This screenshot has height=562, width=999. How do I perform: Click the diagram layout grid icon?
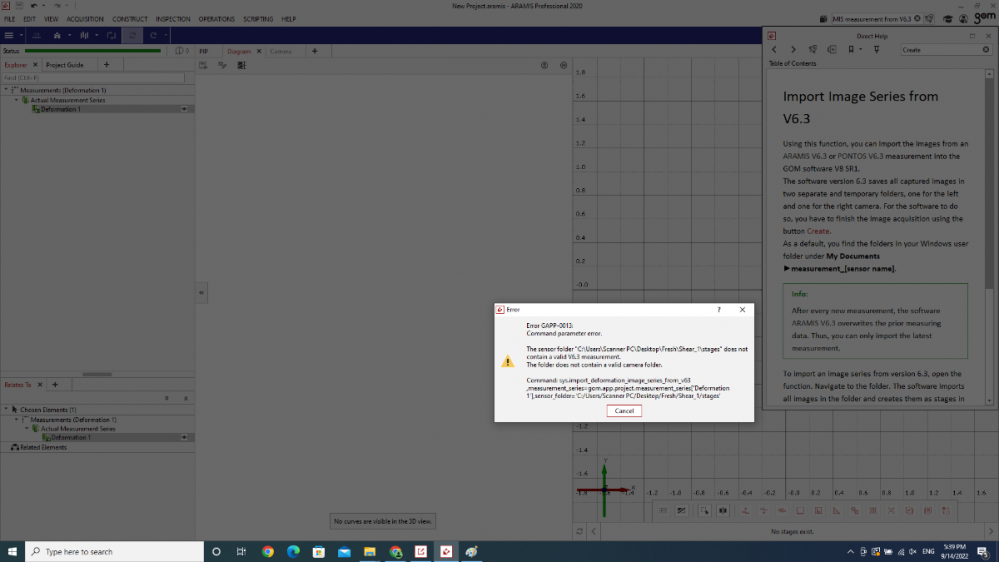(x=241, y=65)
